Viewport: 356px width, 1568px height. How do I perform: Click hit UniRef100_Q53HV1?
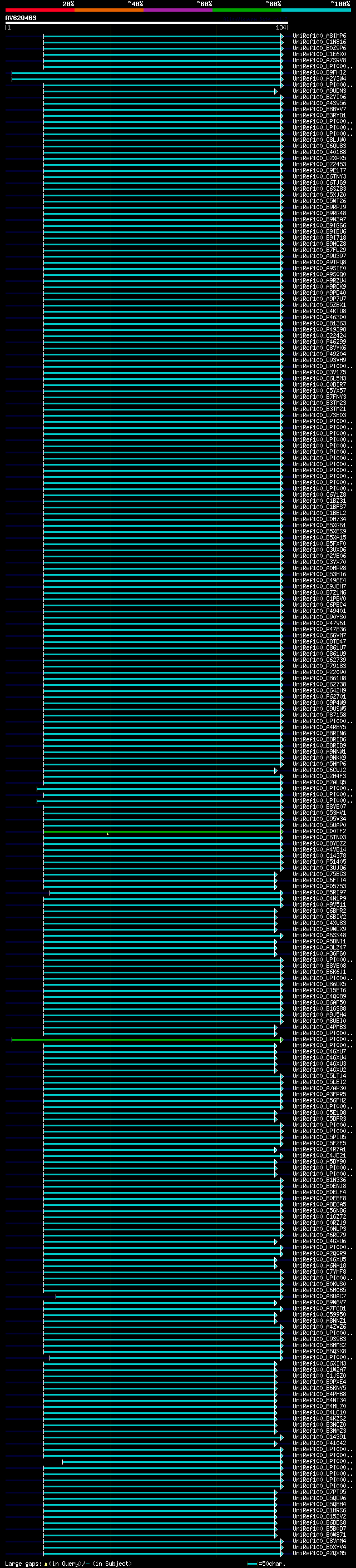319,813
